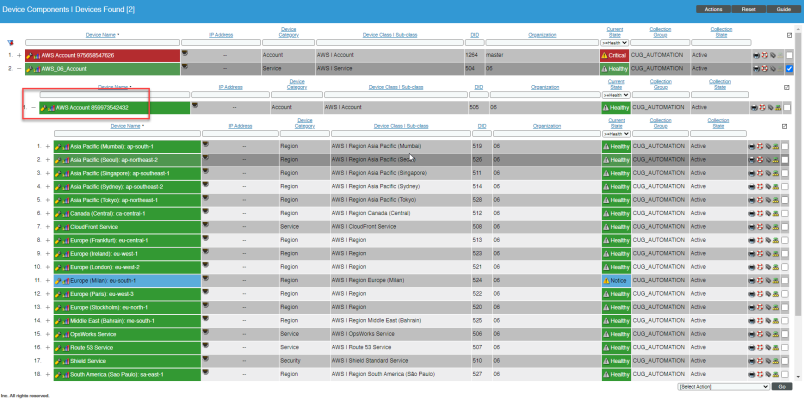Tick the checkbox for AWS Account 975658547626
Image resolution: width=804 pixels, height=400 pixels.
[789, 55]
